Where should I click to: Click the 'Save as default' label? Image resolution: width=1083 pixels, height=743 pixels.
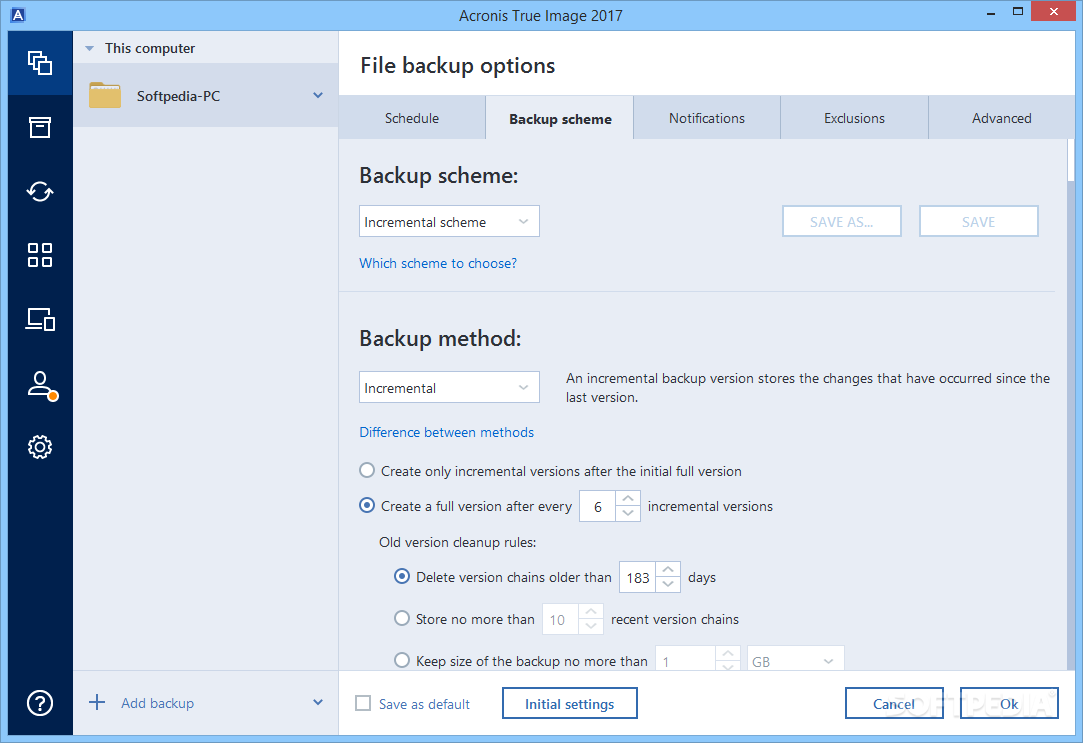[x=424, y=704]
